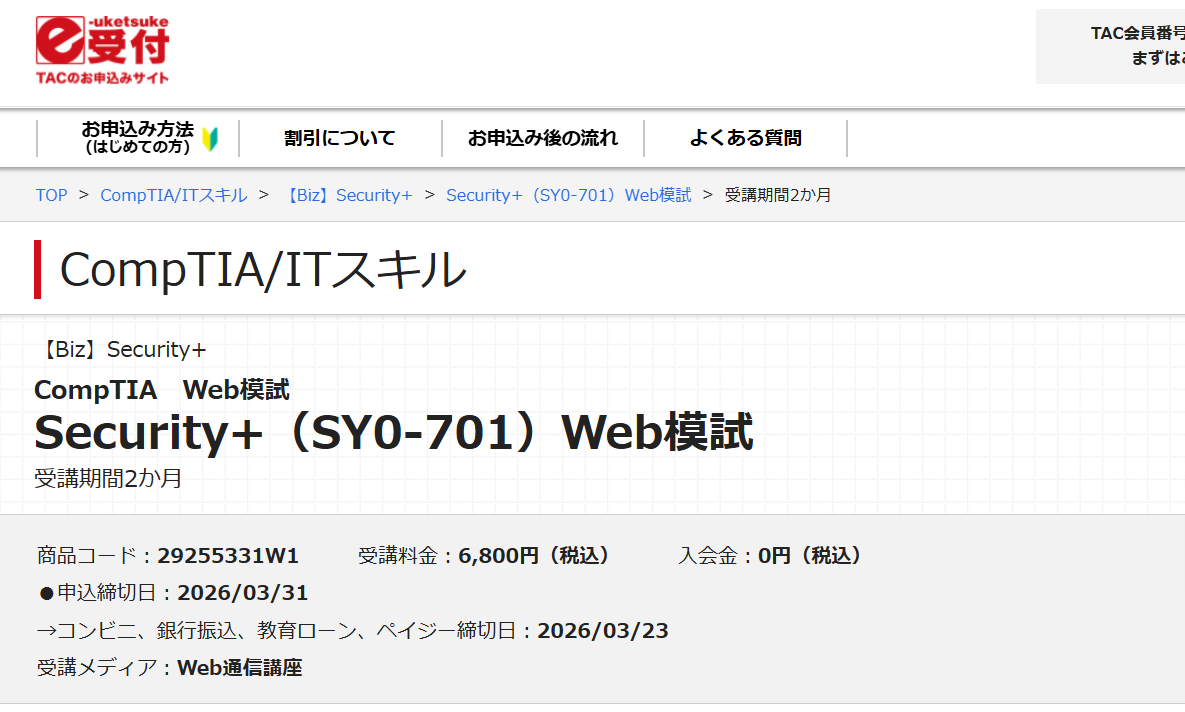Click the Security+（SY0-701）Web模試 title
The height and width of the screenshot is (712, 1185).
coord(394,432)
